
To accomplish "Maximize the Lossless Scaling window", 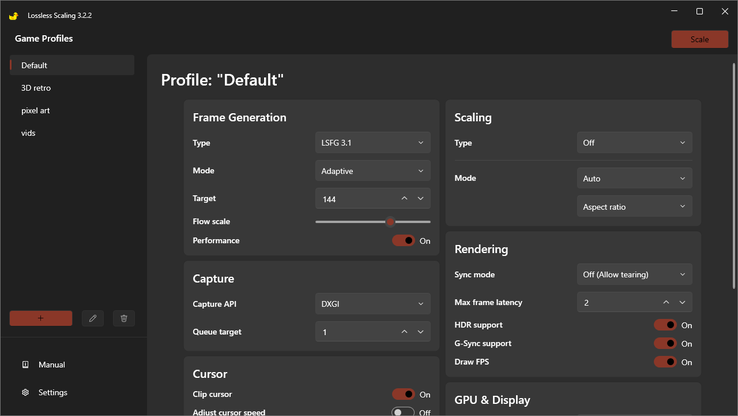I will [x=699, y=11].
